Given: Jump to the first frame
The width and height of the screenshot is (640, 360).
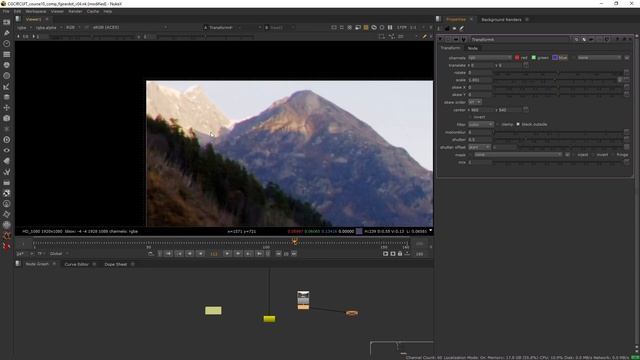Looking at the screenshot, I should point(169,254).
